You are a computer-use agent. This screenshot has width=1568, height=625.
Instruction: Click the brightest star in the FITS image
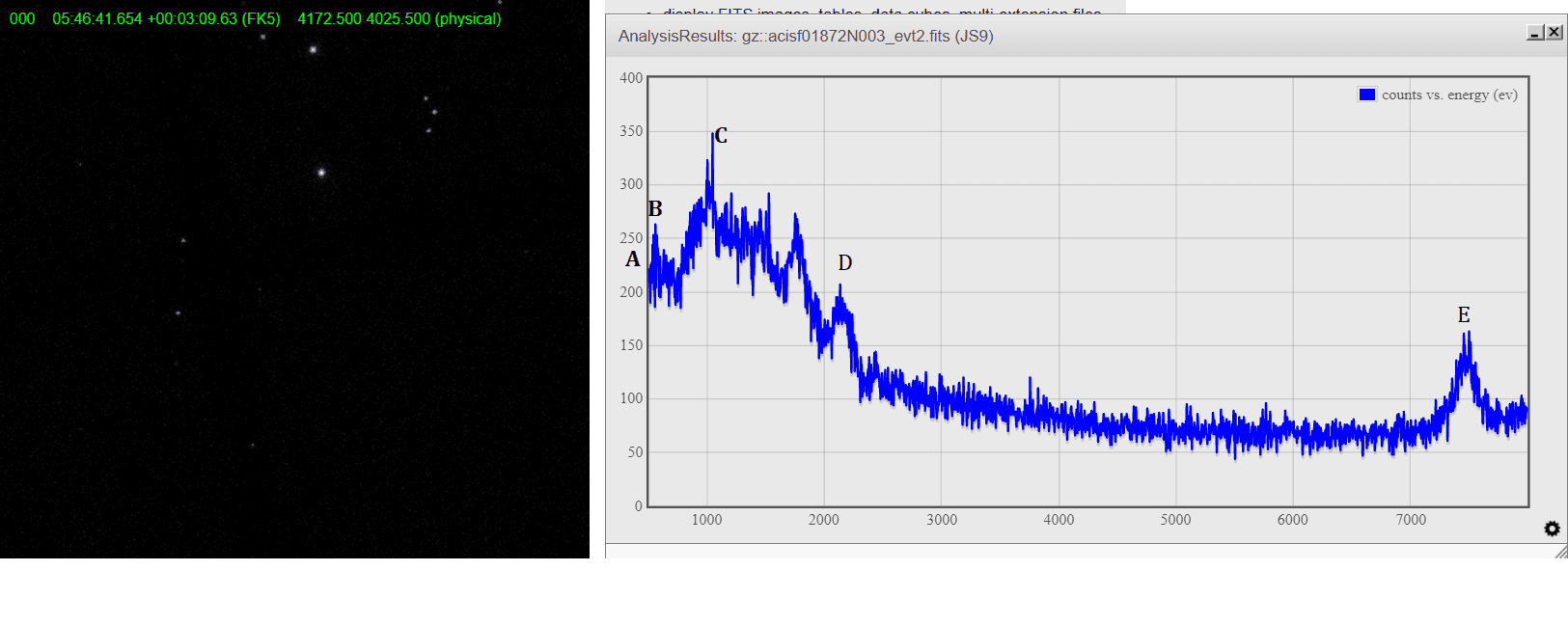321,173
